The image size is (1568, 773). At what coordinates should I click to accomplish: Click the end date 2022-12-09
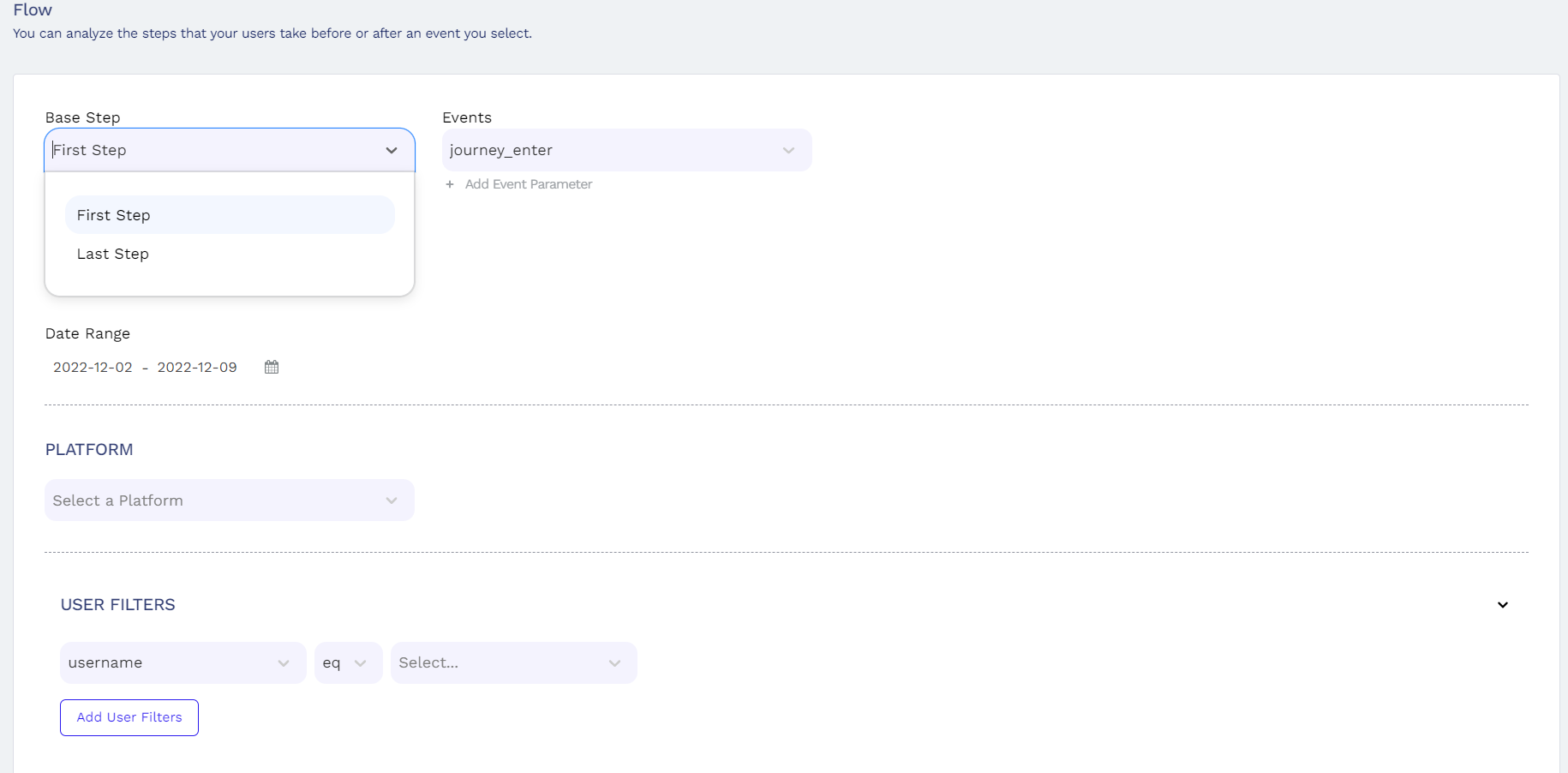(197, 367)
